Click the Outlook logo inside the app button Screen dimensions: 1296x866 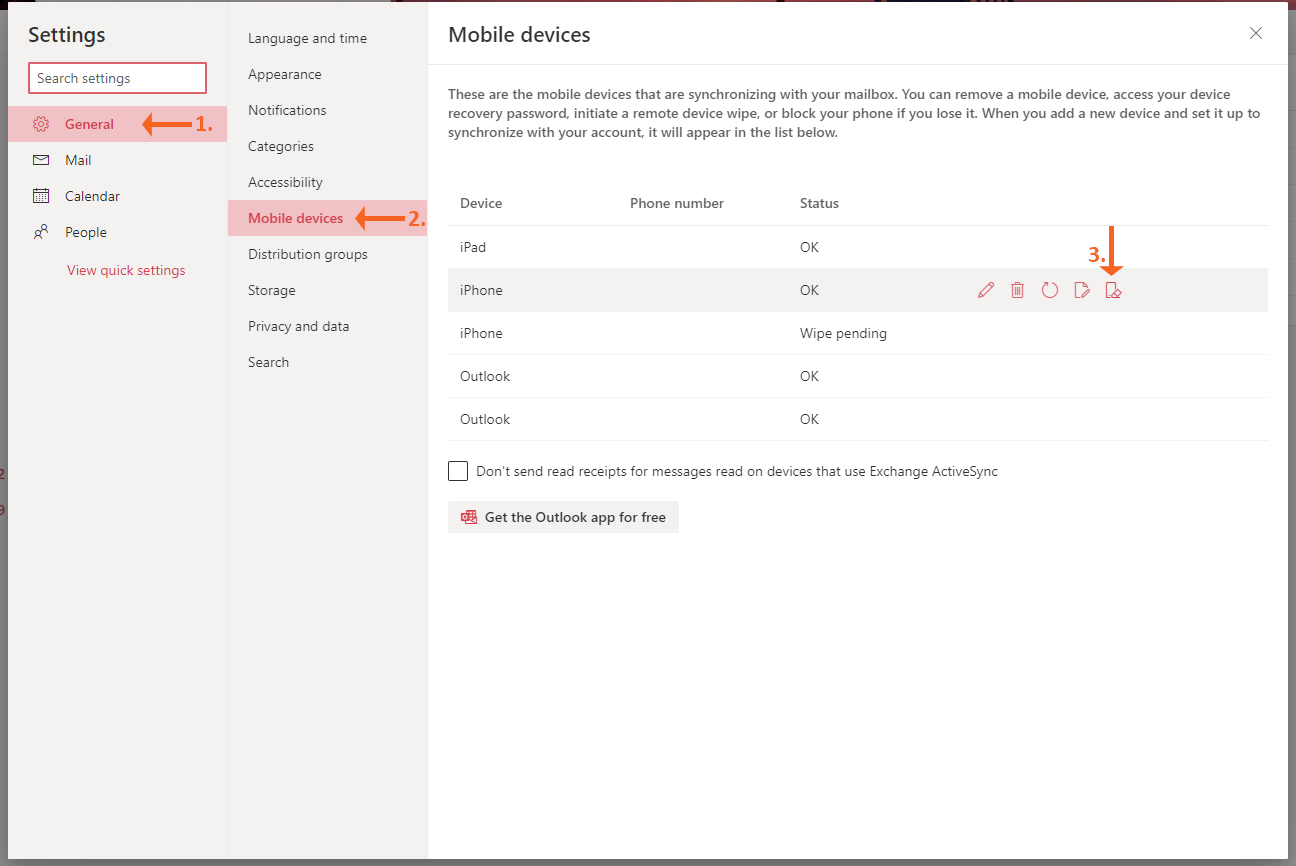(468, 517)
